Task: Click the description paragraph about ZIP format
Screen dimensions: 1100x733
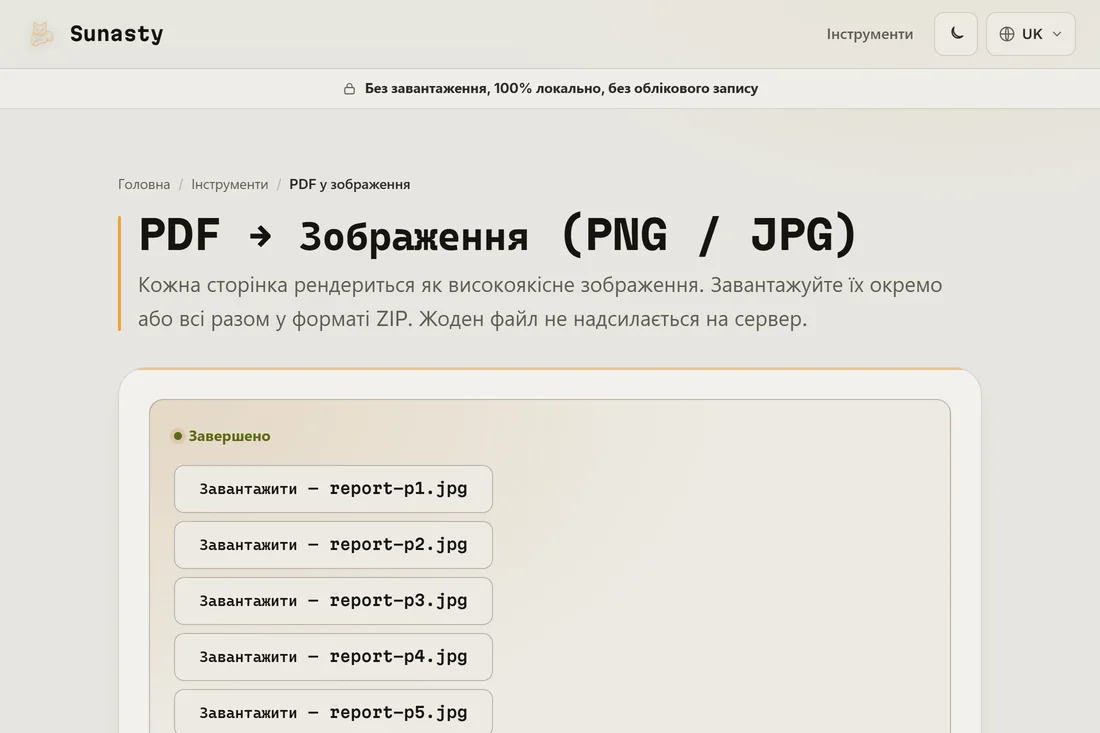Action: [540, 302]
